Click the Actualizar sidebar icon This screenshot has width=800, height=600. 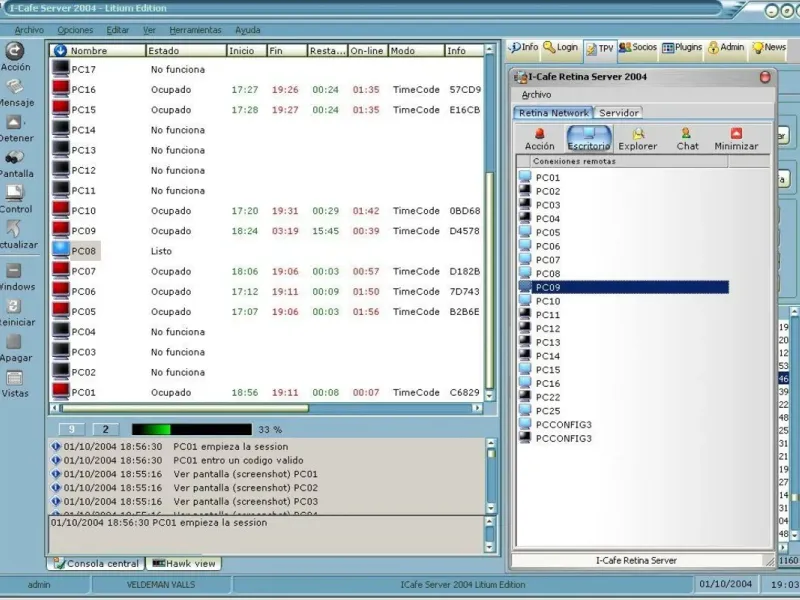tap(13, 229)
